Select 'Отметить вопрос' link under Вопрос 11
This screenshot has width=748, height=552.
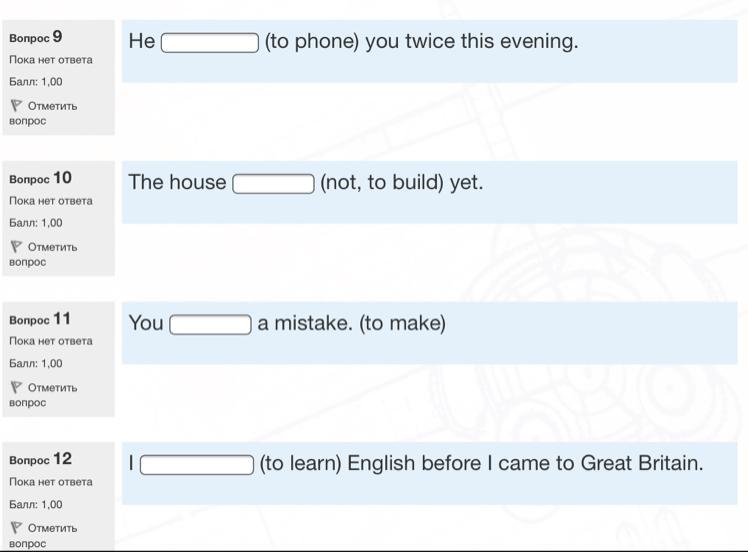[x=43, y=395]
